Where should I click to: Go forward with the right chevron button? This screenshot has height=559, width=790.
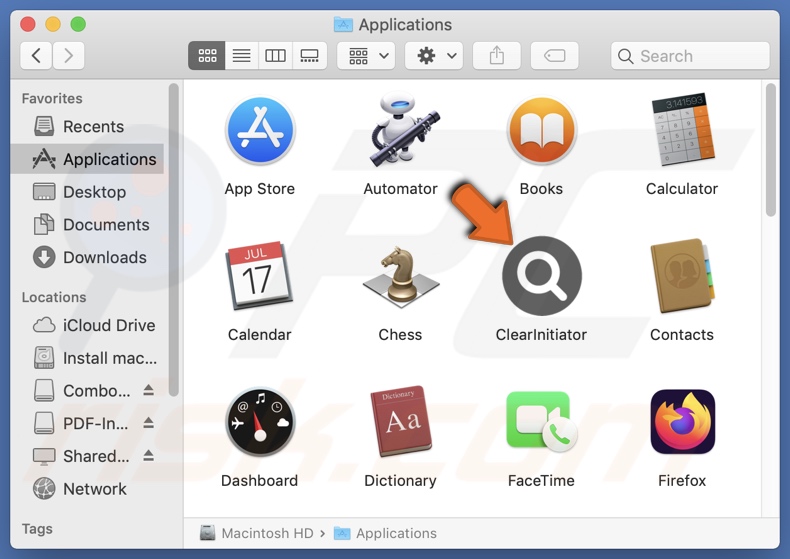(68, 55)
